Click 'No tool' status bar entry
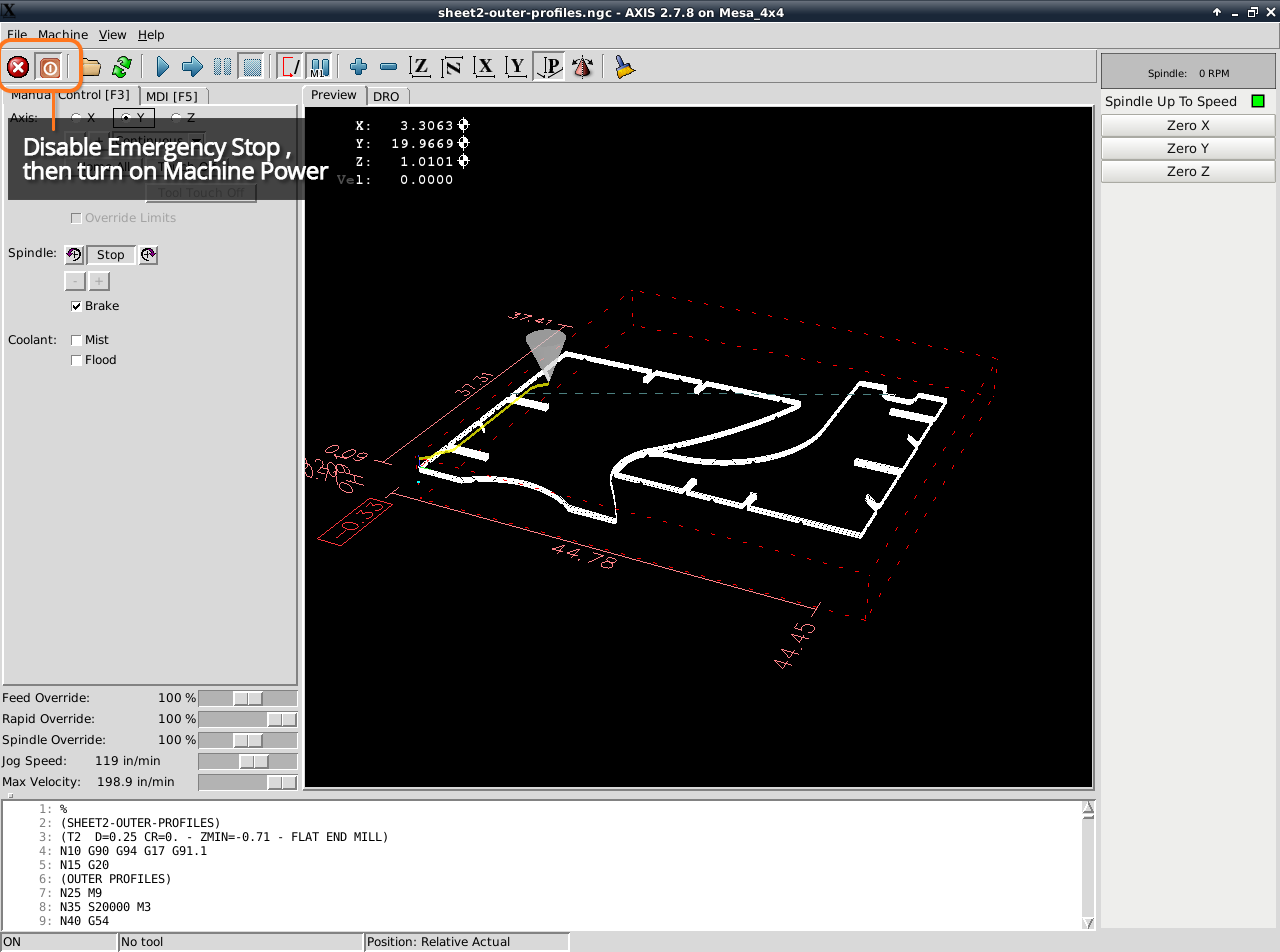 pos(240,942)
